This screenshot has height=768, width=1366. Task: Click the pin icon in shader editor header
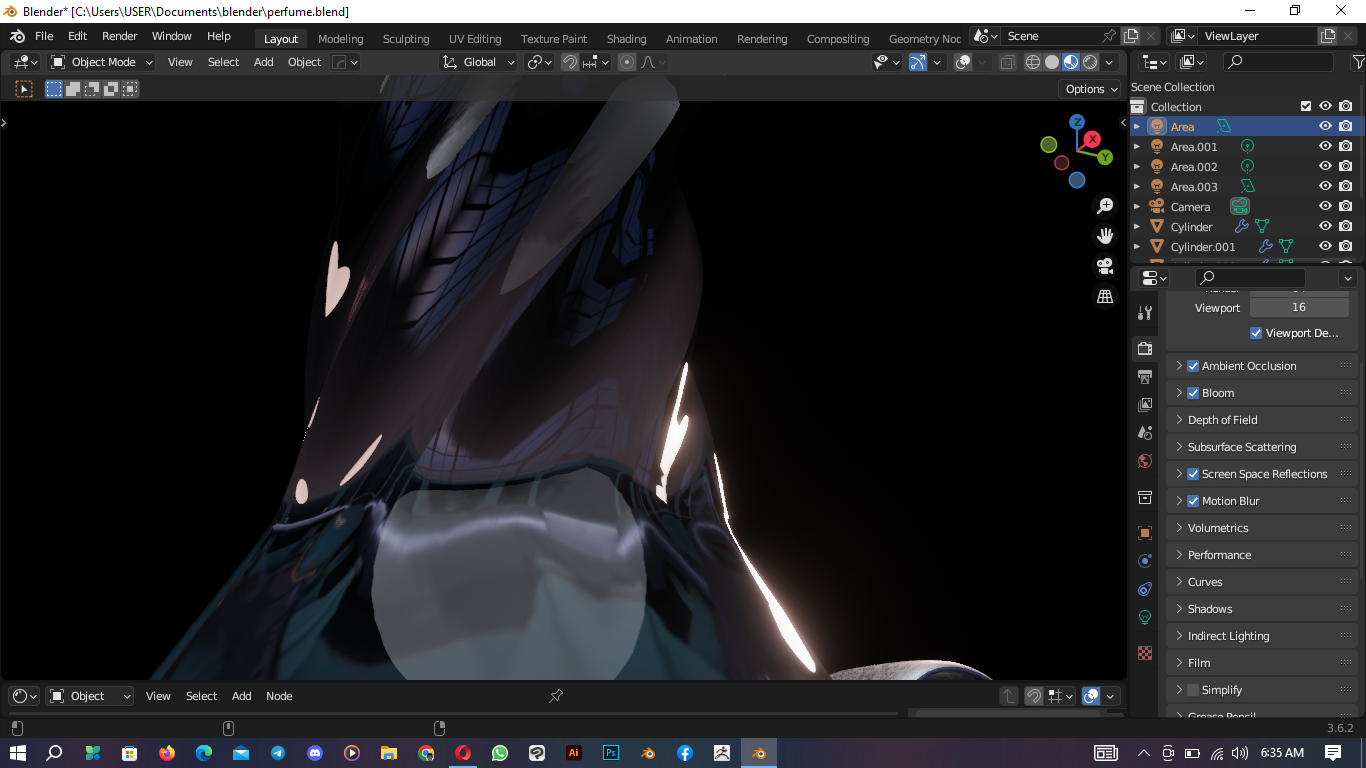pos(556,696)
